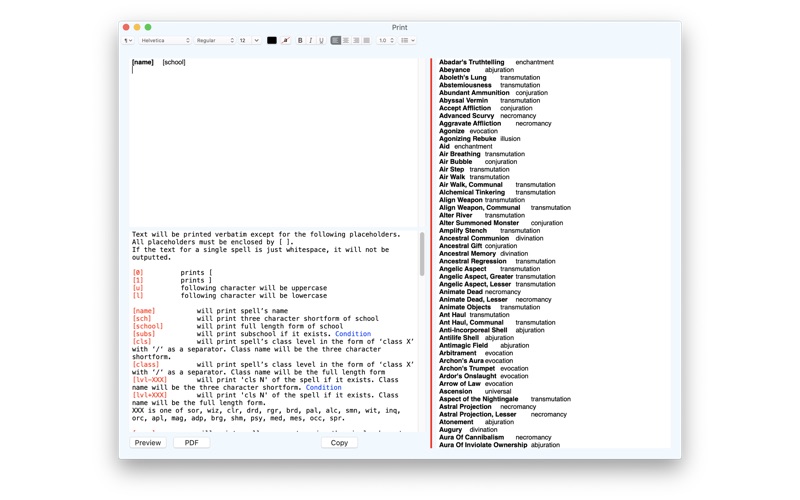The height and width of the screenshot is (500, 800).
Task: Click the placeholder help scrollbar
Action: click(422, 254)
